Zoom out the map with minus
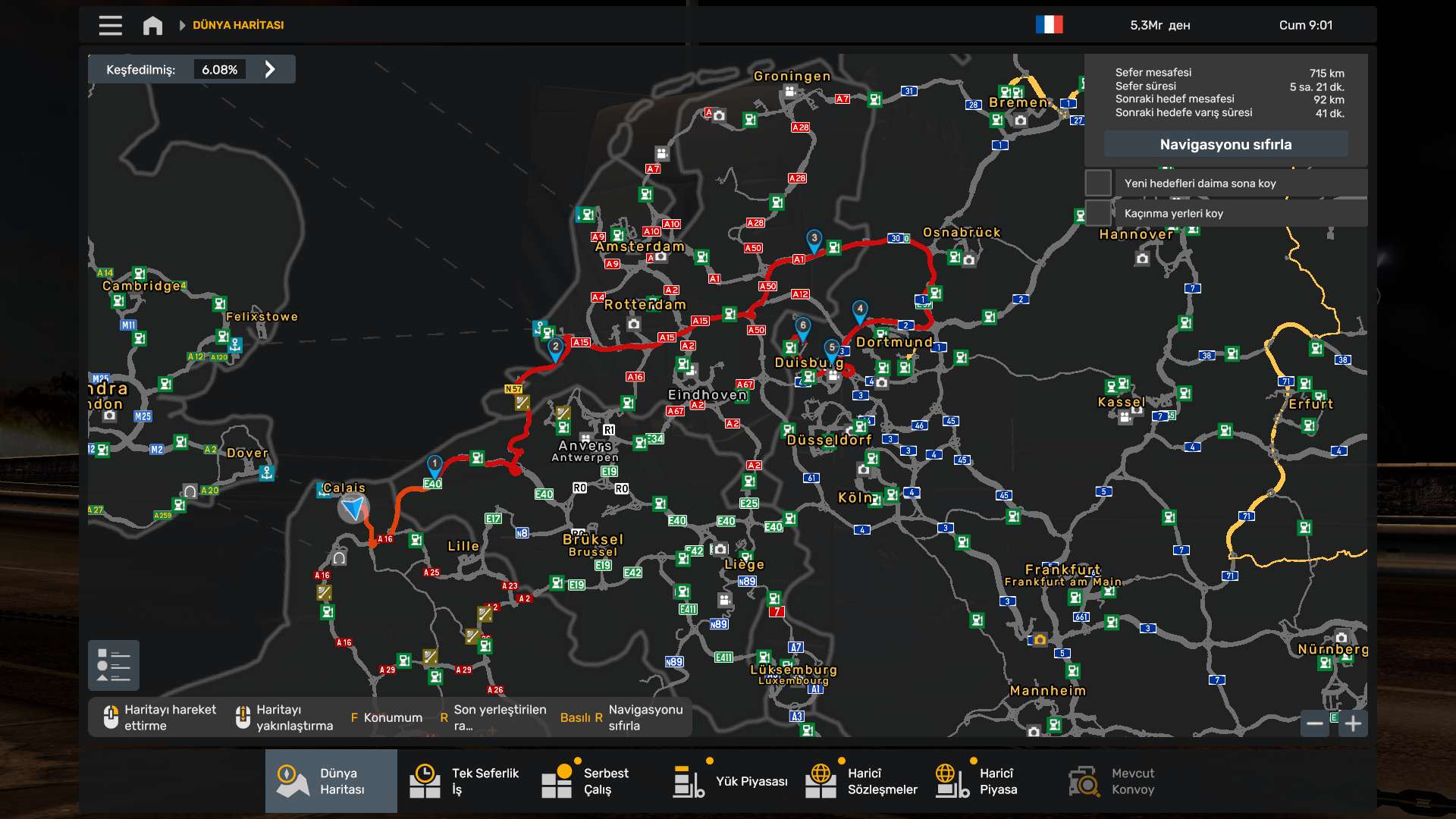The image size is (1456, 819). pyautogui.click(x=1315, y=723)
